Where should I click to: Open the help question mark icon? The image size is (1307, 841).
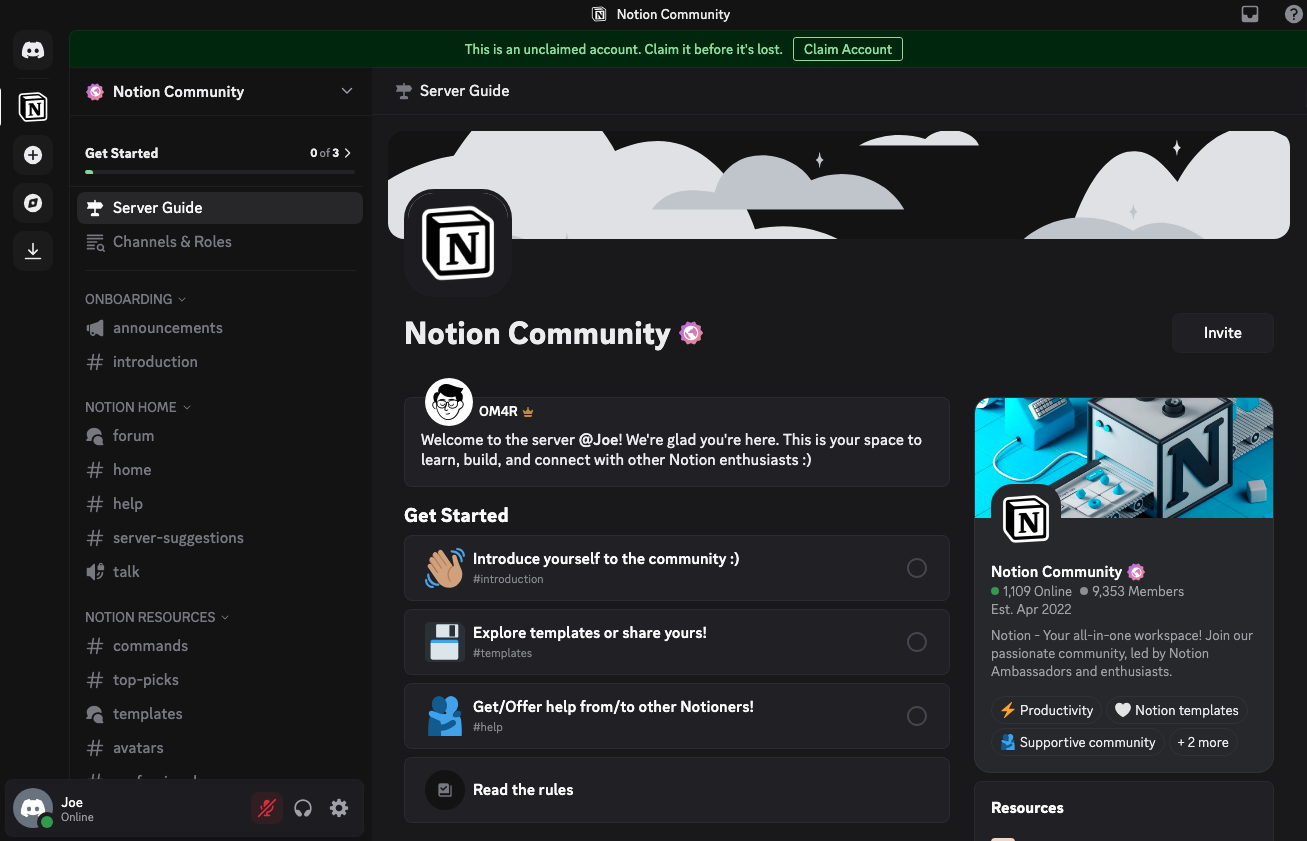click(1293, 14)
